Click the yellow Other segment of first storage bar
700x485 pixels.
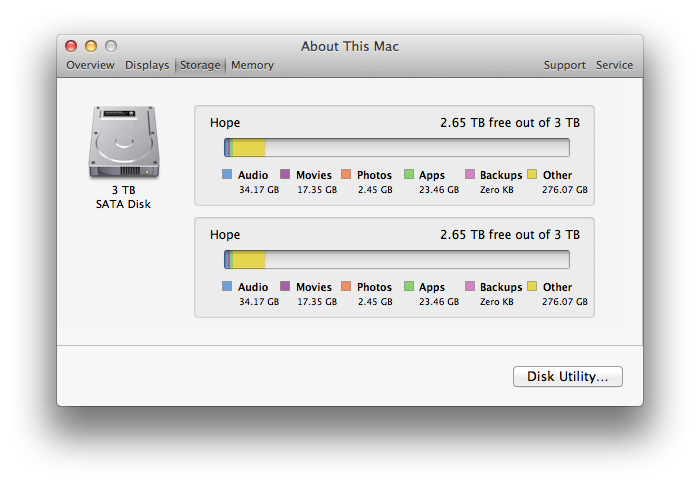tap(249, 147)
